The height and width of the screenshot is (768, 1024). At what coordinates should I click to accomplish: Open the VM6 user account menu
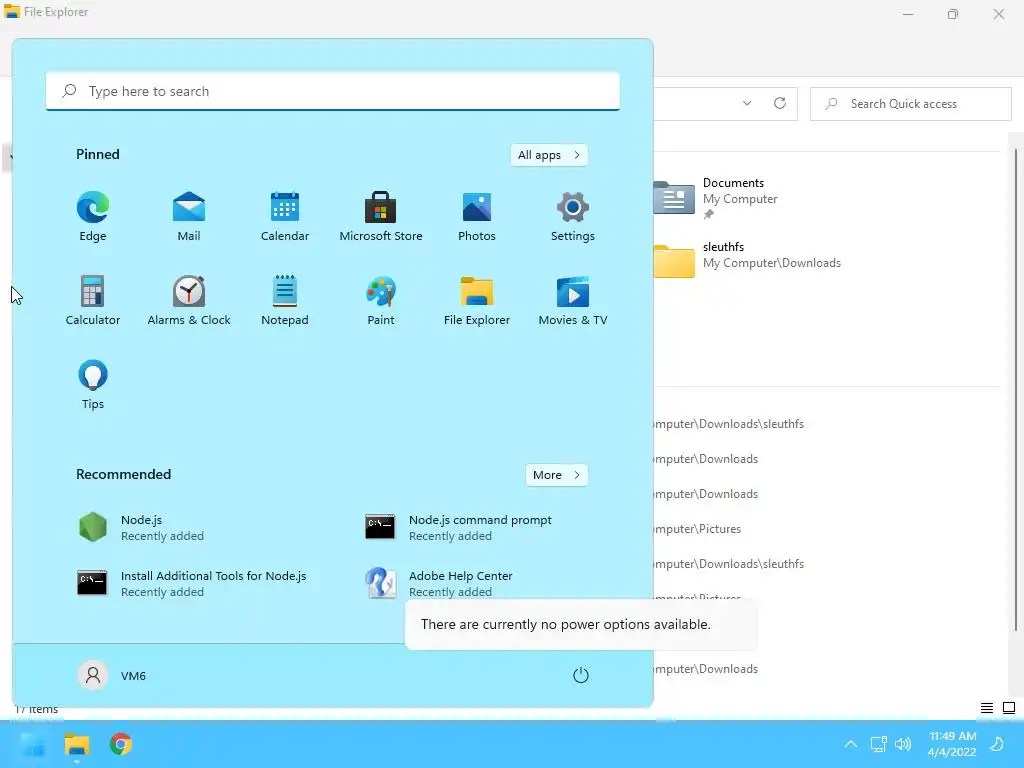[x=112, y=675]
